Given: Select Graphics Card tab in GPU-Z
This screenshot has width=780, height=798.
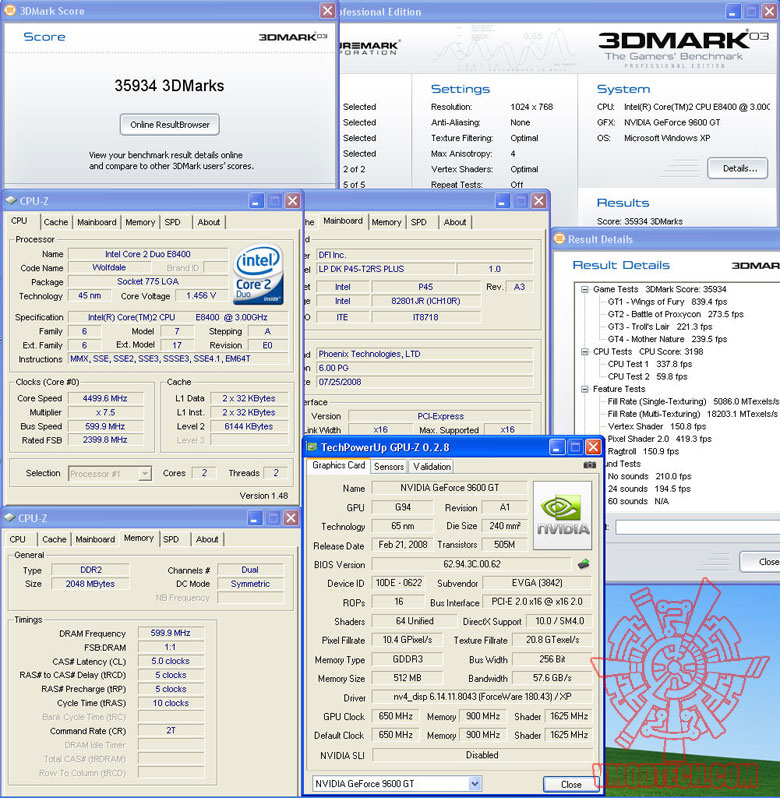Looking at the screenshot, I should [x=338, y=465].
